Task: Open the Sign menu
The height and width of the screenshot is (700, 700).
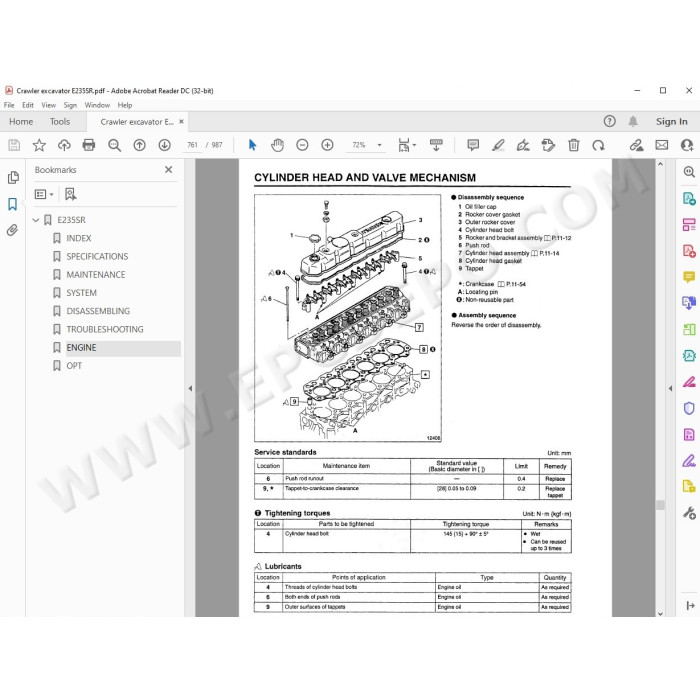Action: [70, 105]
